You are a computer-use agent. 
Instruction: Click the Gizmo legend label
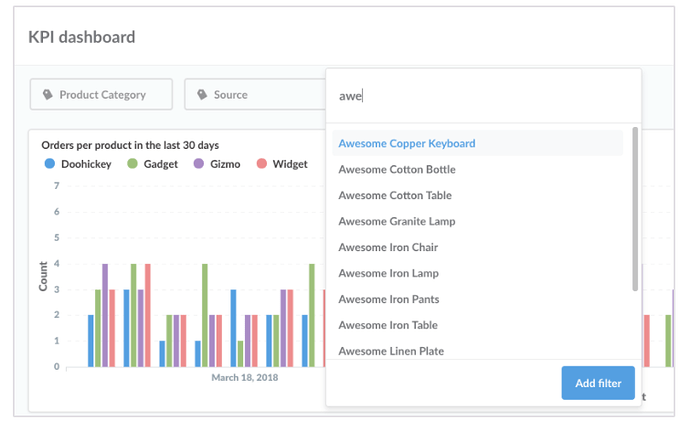point(225,164)
